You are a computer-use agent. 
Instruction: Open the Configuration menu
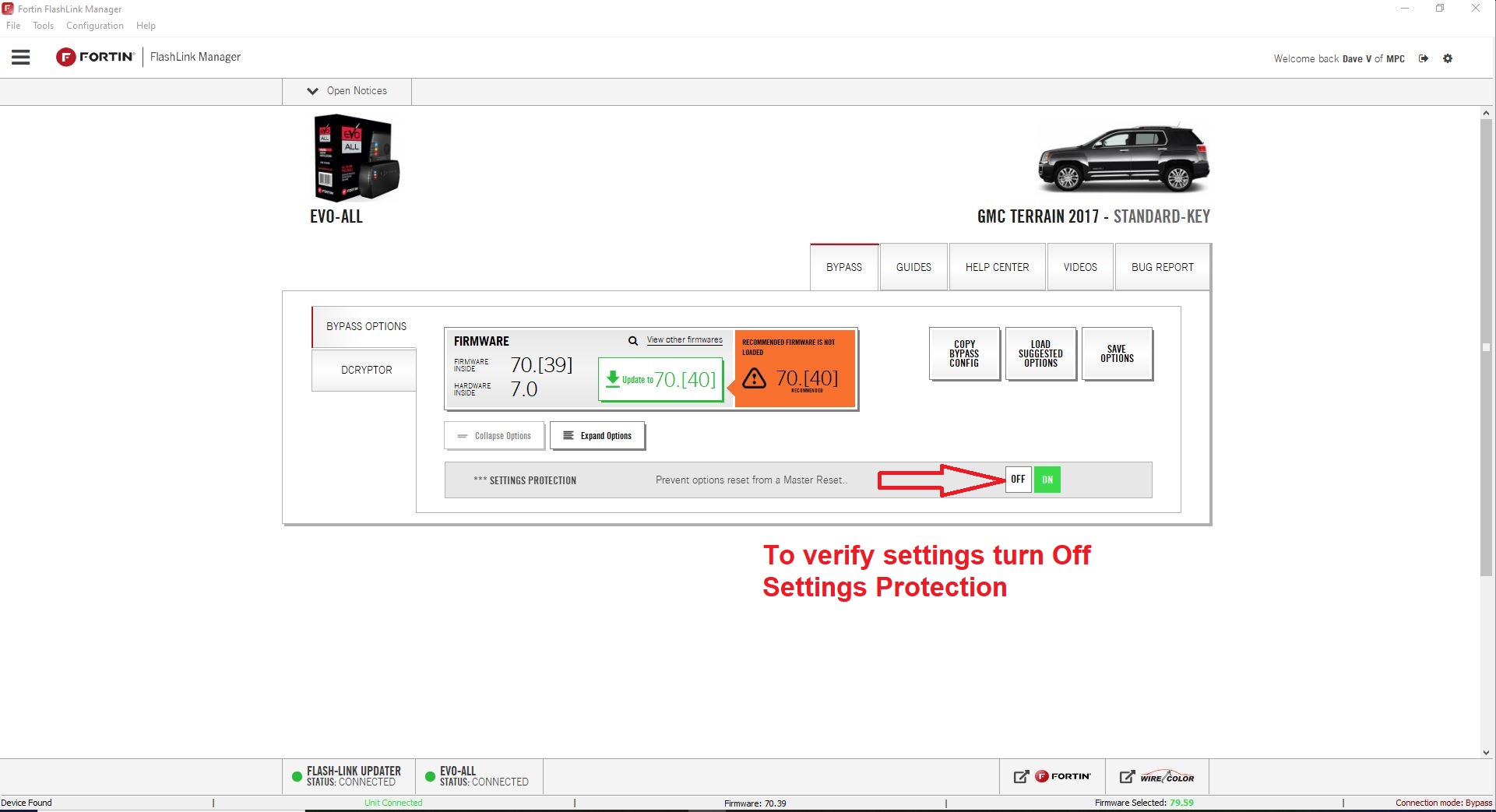[x=95, y=26]
